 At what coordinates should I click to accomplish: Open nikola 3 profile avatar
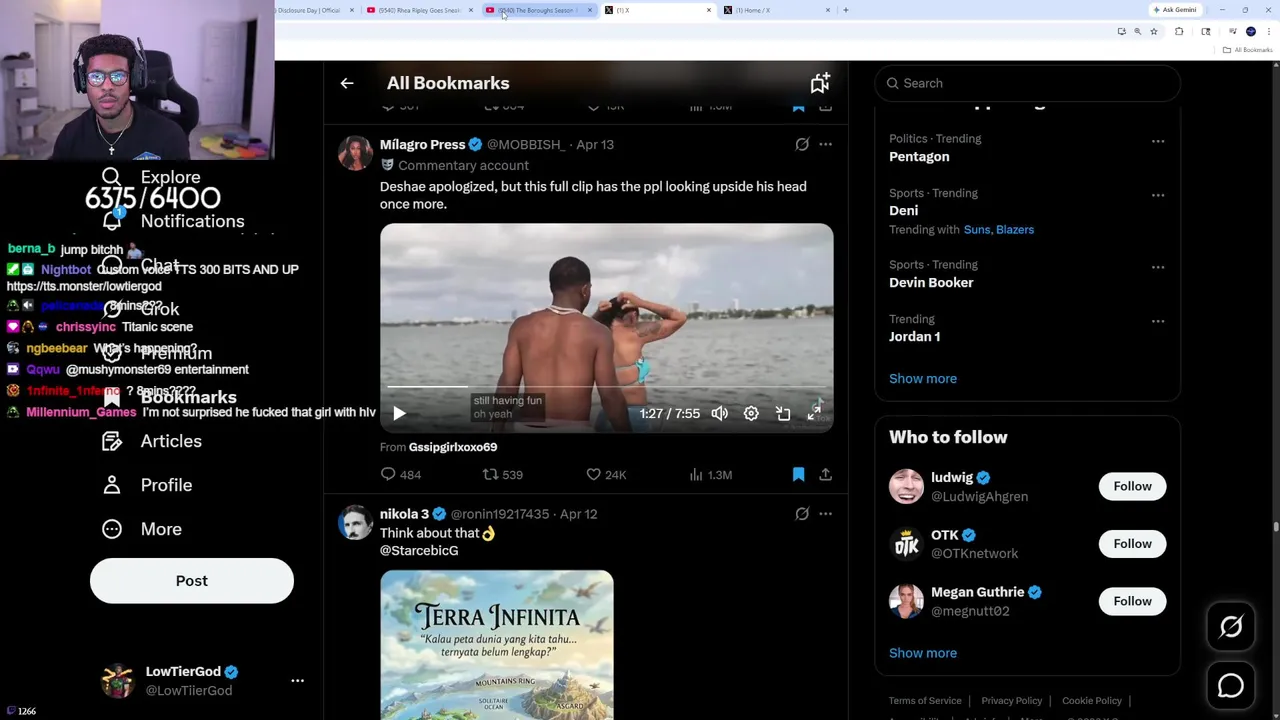[355, 523]
